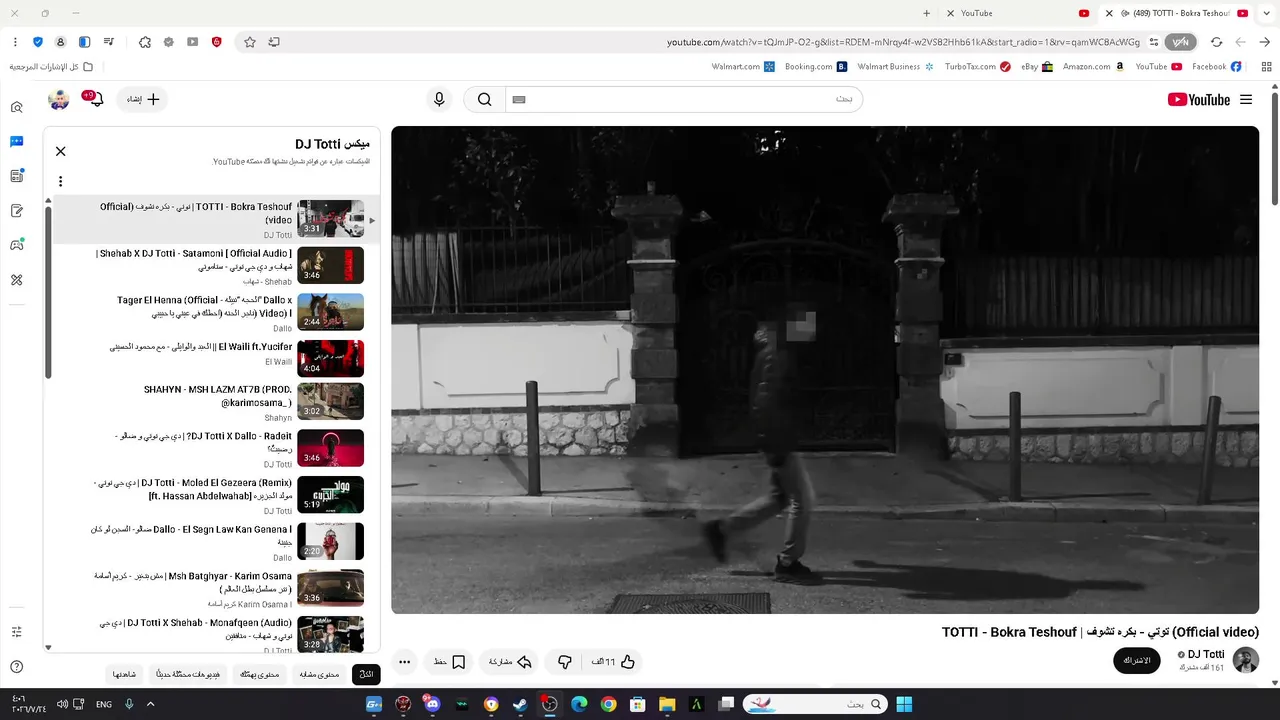Reload the page in the browser toolbar
Screen dimensions: 1280x720
[1216, 42]
